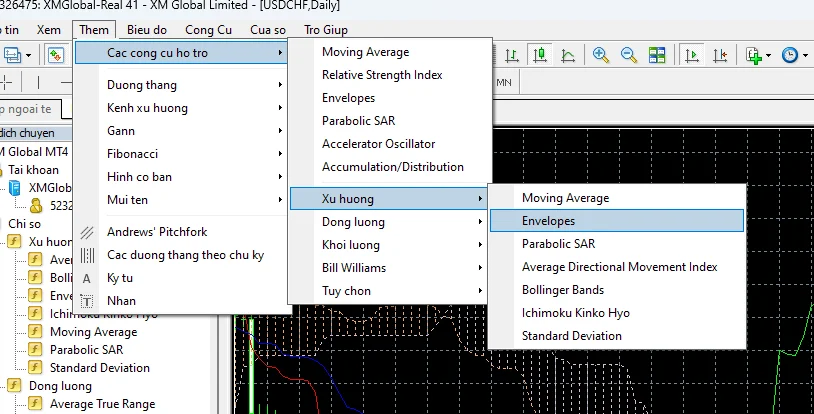
Task: Select Standard Deviation in navigator tree
Action: click(100, 368)
